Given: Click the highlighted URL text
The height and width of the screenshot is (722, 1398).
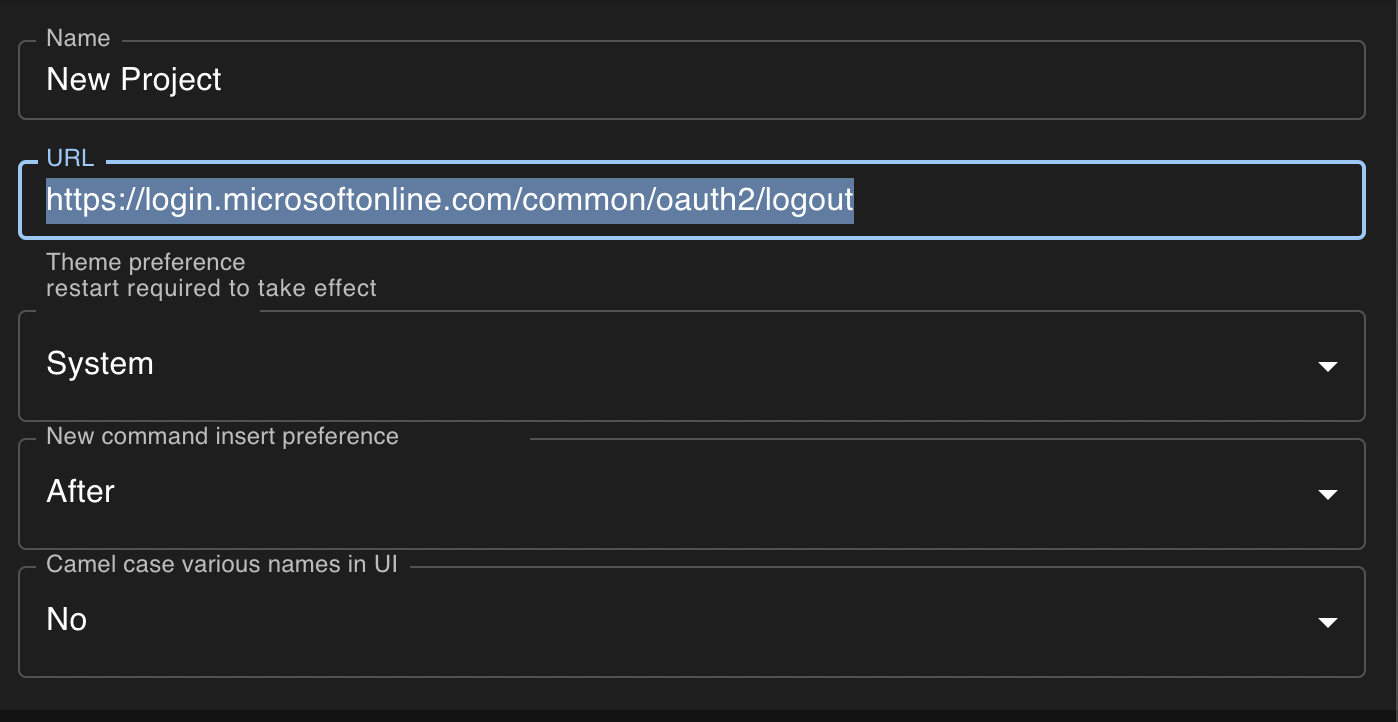Looking at the screenshot, I should pos(450,200).
